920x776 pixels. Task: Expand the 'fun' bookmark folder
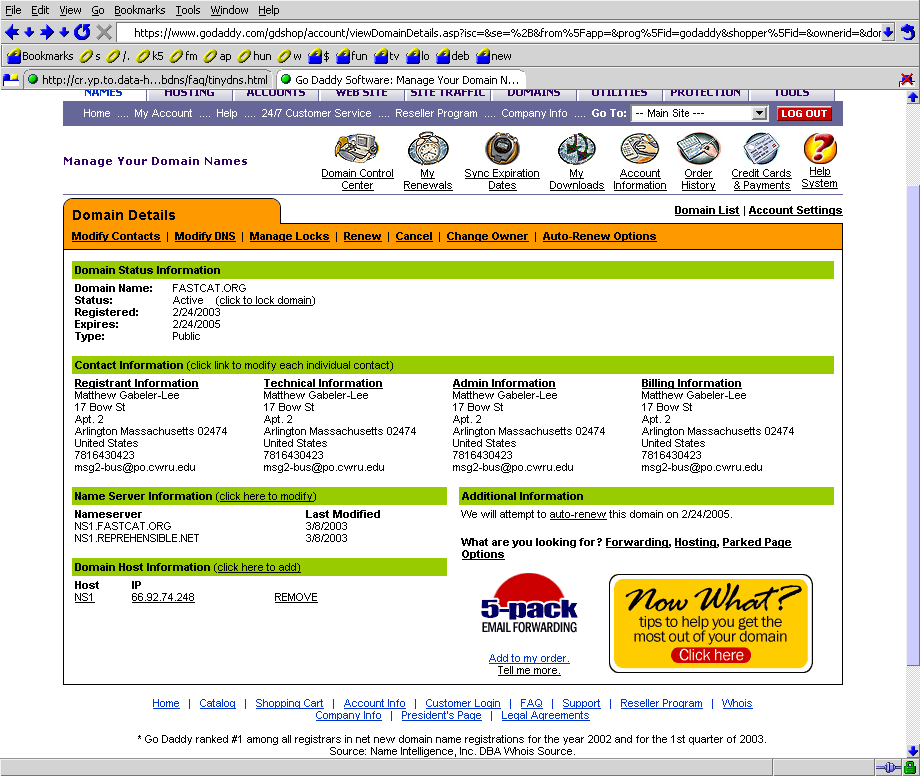[352, 56]
